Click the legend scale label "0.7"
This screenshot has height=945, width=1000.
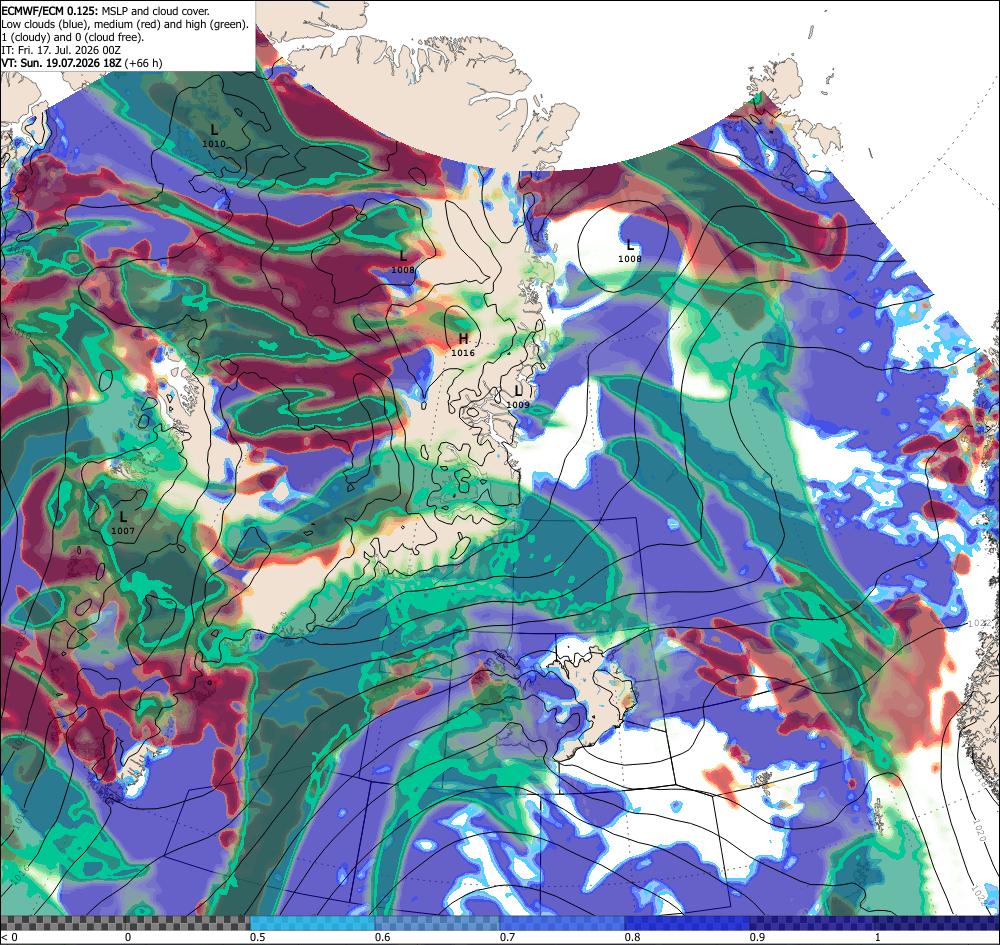click(x=508, y=937)
